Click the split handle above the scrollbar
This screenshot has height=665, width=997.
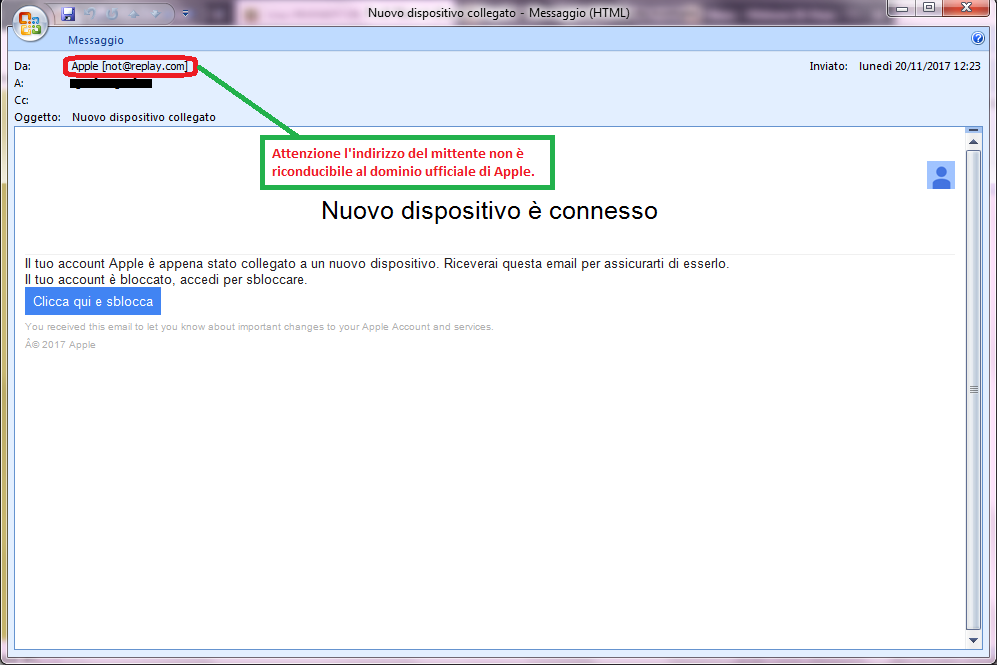point(973,130)
